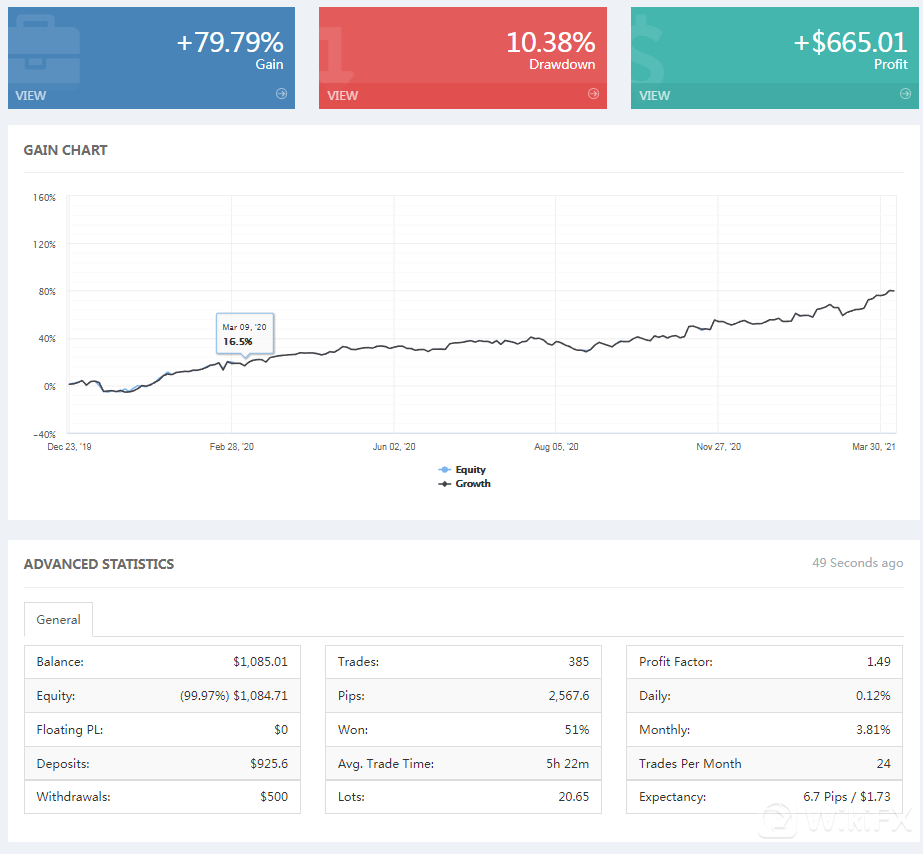Click the arrow icon in the Drawdown card

[593, 94]
